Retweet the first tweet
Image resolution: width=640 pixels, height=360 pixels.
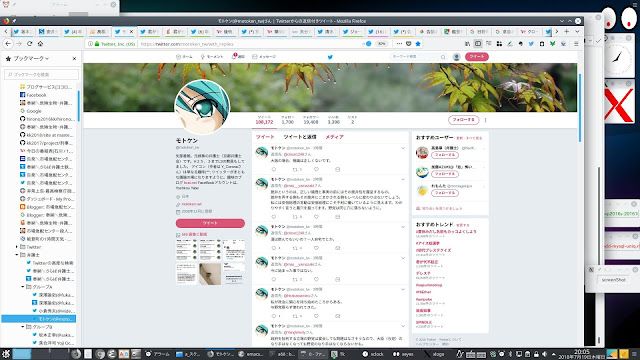(295, 169)
